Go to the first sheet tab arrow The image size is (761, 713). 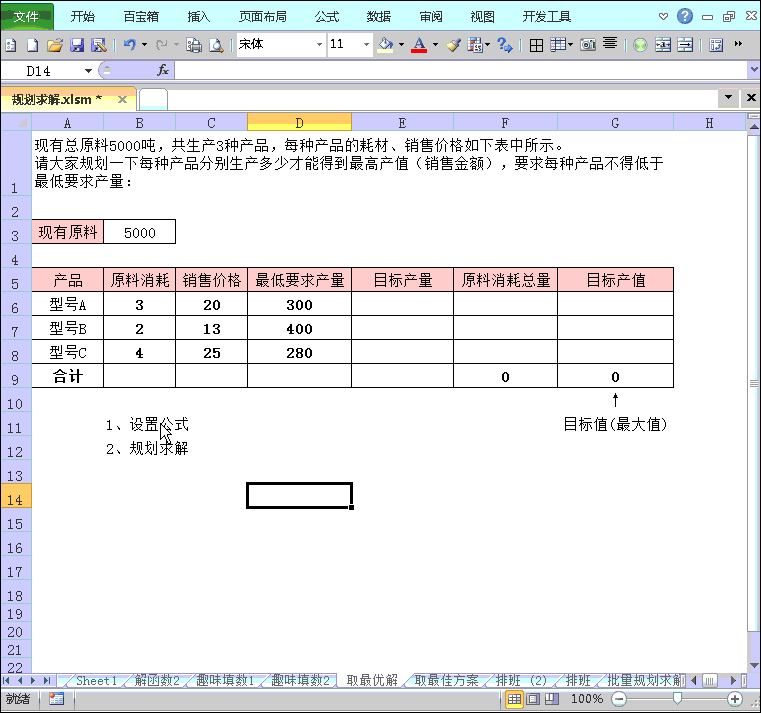tap(6, 680)
